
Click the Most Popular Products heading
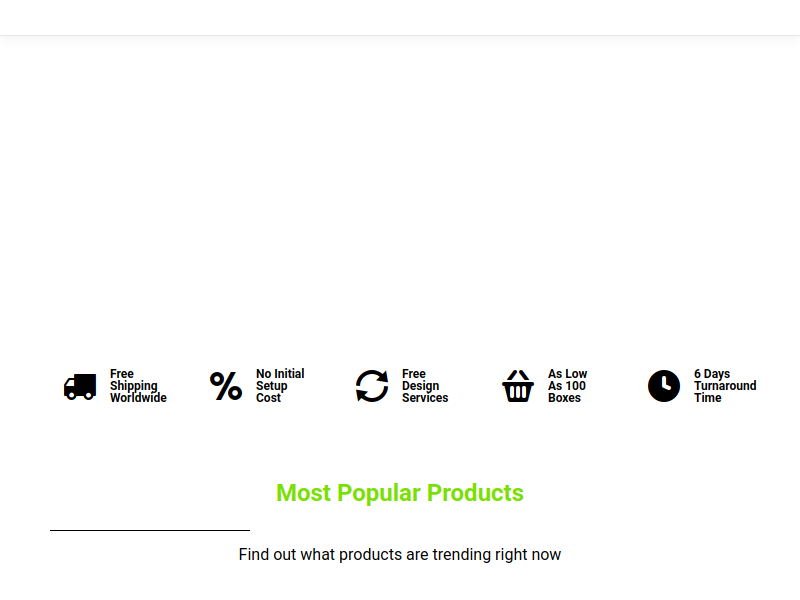[400, 493]
